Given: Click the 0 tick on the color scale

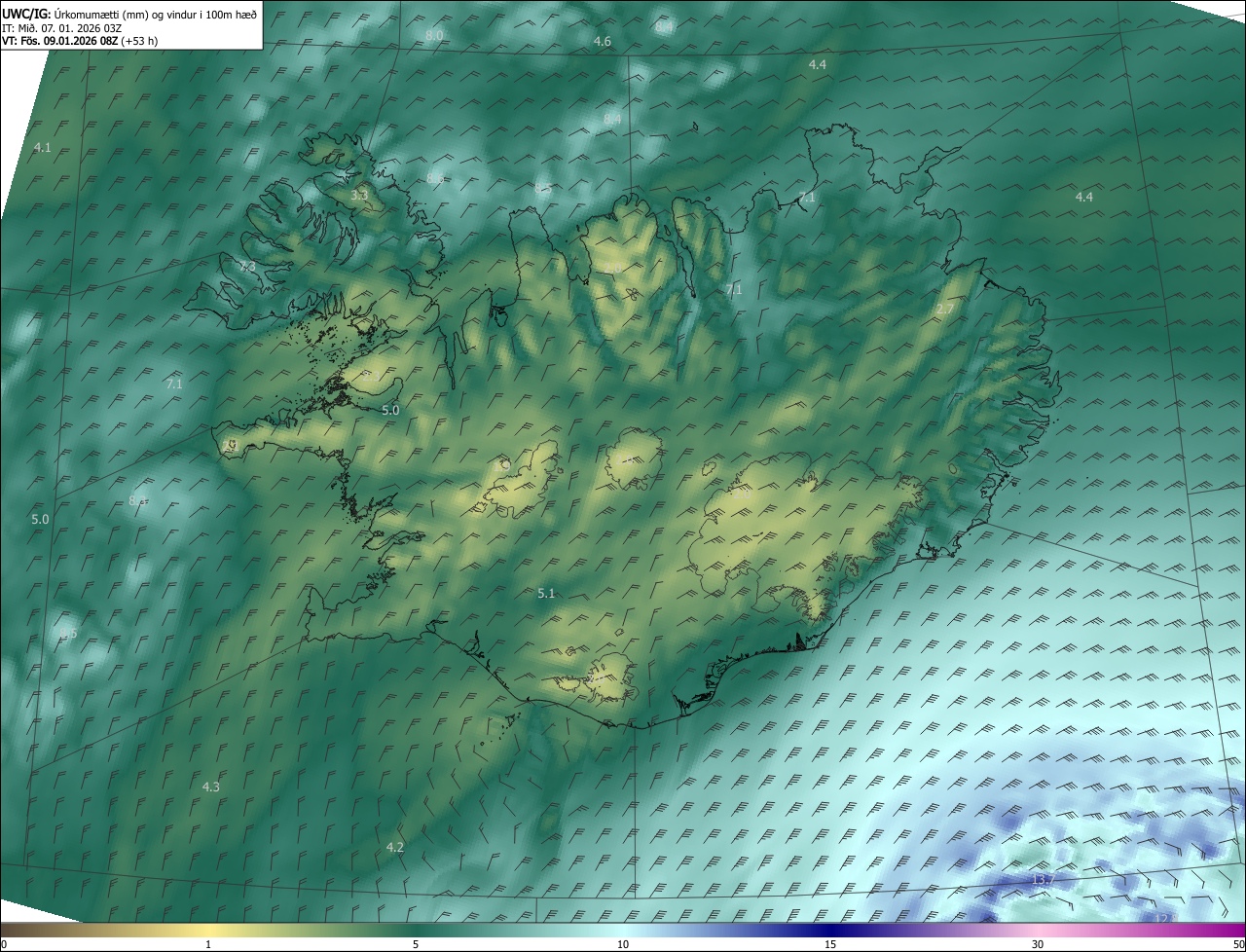Looking at the screenshot, I should tap(4, 944).
